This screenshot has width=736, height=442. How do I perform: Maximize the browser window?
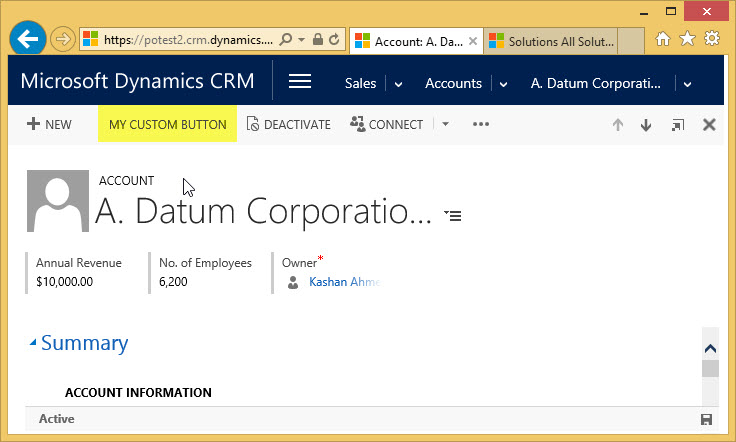[x=671, y=11]
